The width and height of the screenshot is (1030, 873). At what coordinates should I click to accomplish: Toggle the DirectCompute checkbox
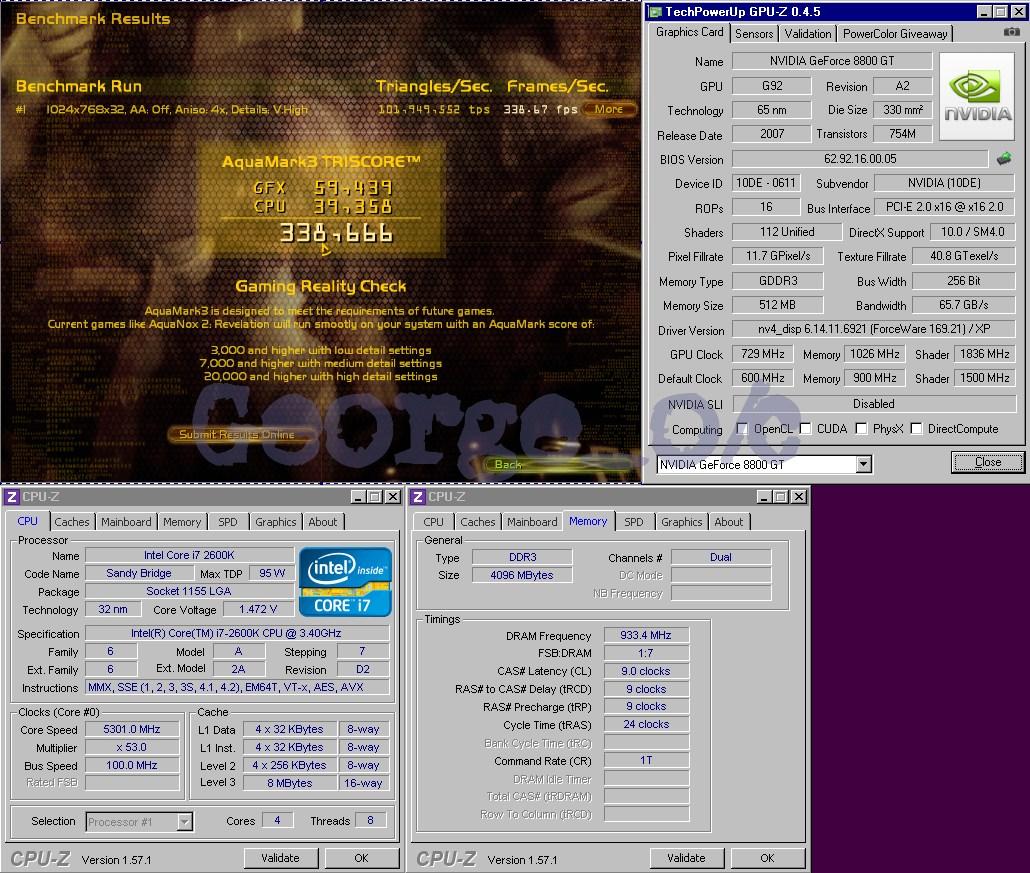[x=916, y=429]
